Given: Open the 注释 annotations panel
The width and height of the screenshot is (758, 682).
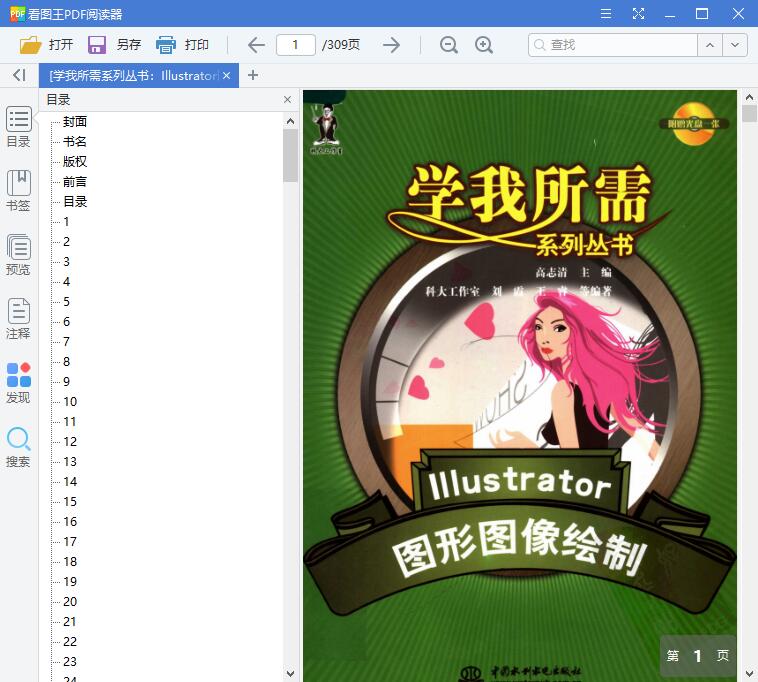Looking at the screenshot, I should 18,319.
